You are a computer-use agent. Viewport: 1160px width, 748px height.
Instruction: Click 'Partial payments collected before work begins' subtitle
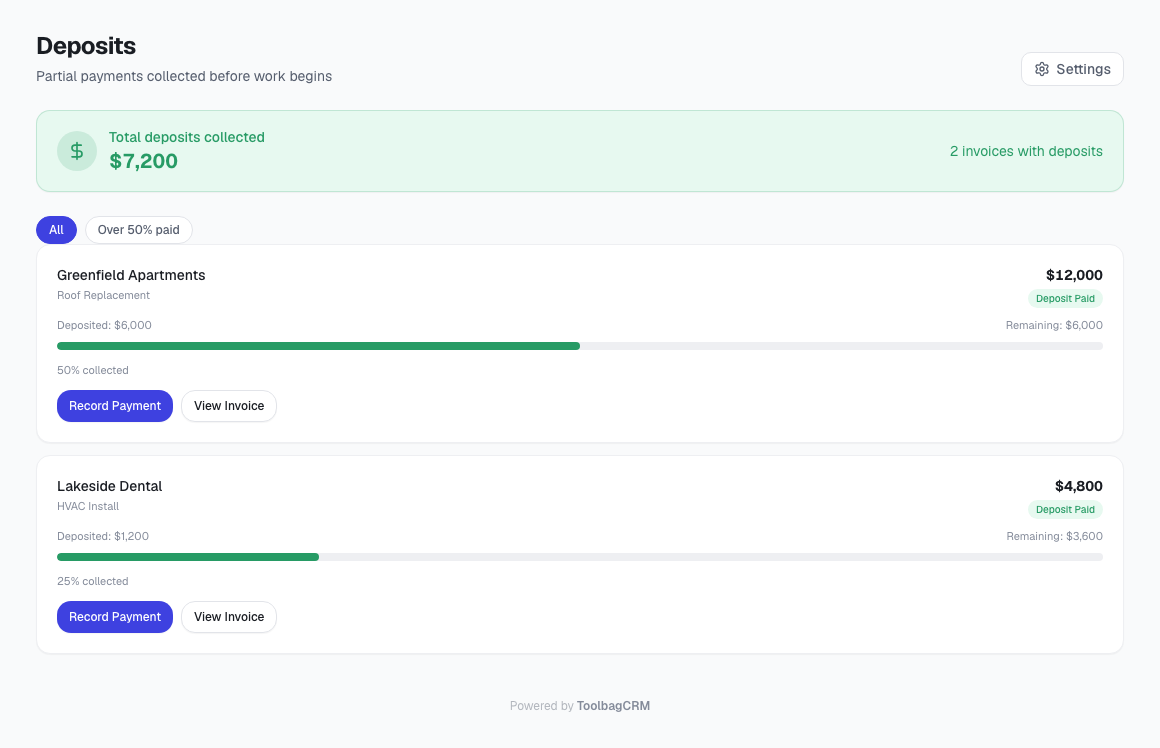[x=184, y=76]
